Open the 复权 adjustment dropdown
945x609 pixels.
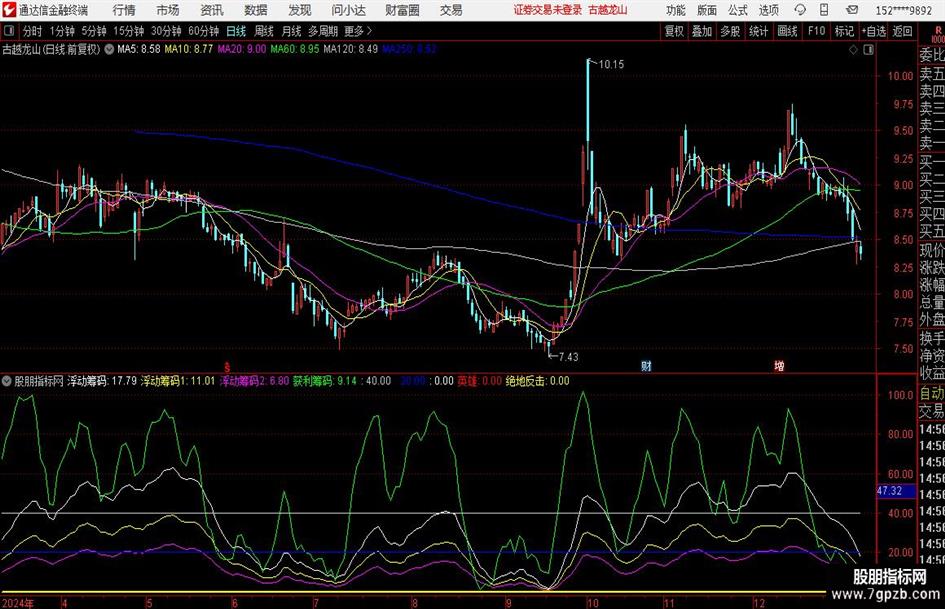(674, 30)
